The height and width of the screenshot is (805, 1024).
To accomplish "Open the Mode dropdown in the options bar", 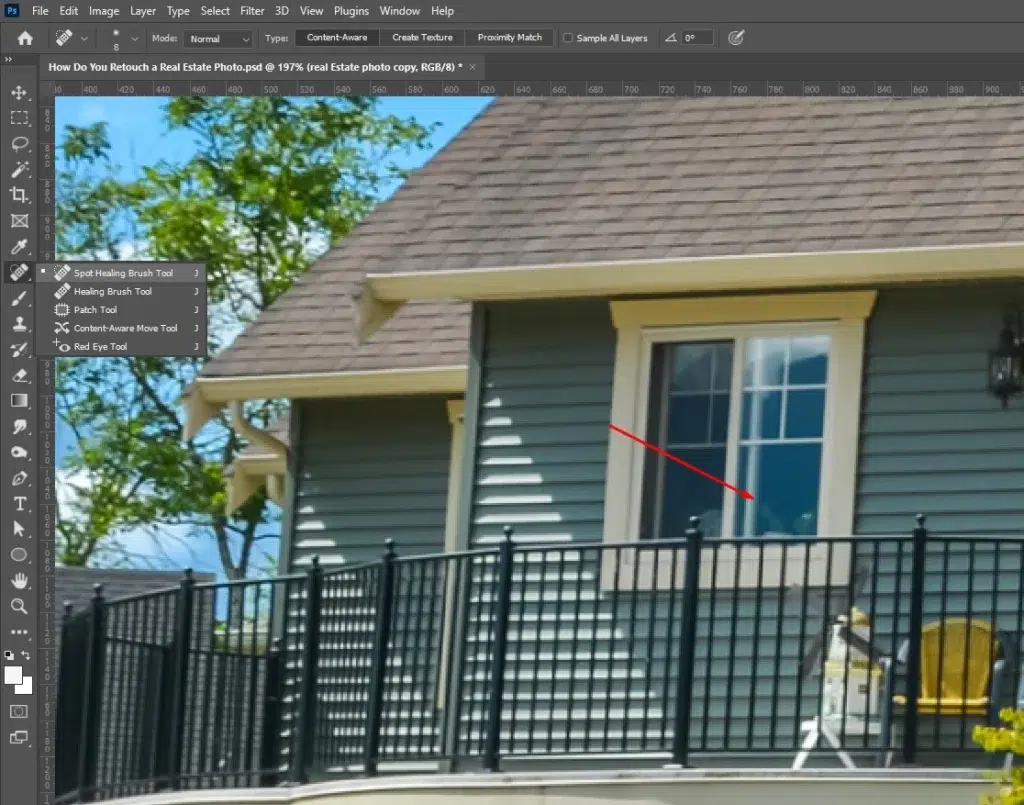I will coord(218,37).
